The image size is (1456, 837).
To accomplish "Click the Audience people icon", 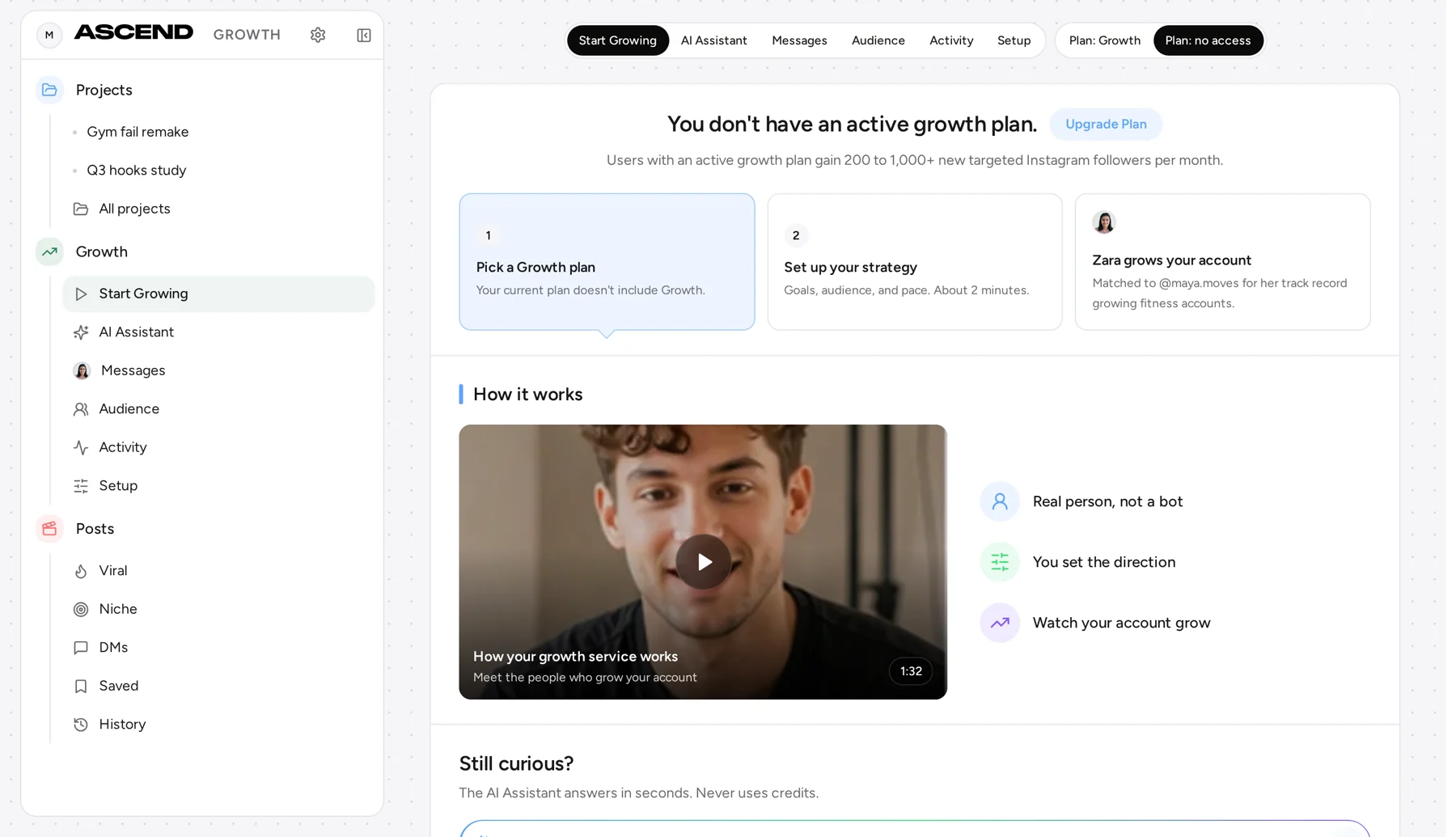I will [81, 409].
